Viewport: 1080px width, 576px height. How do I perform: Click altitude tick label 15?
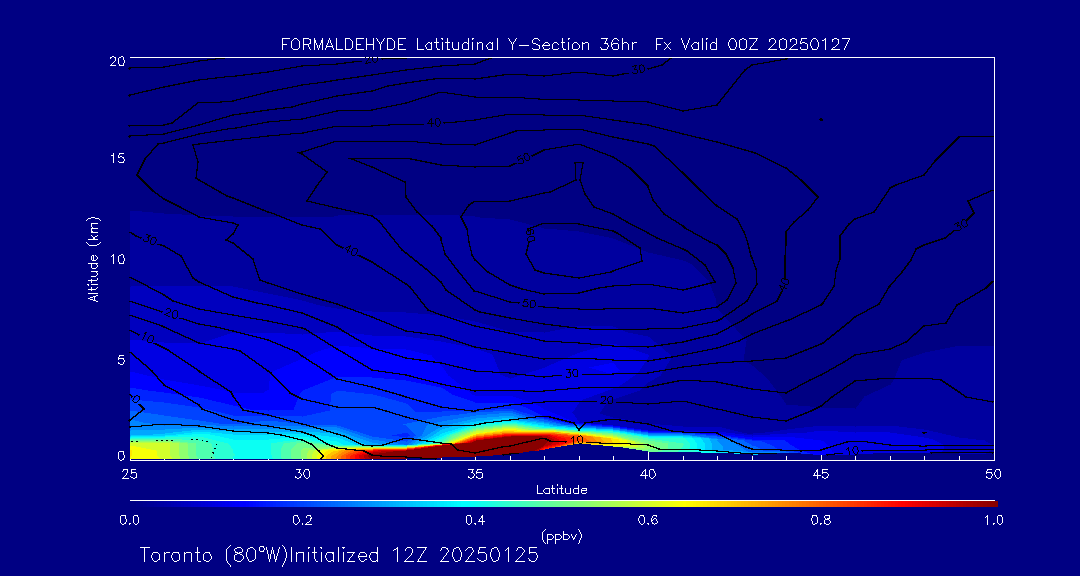115,159
